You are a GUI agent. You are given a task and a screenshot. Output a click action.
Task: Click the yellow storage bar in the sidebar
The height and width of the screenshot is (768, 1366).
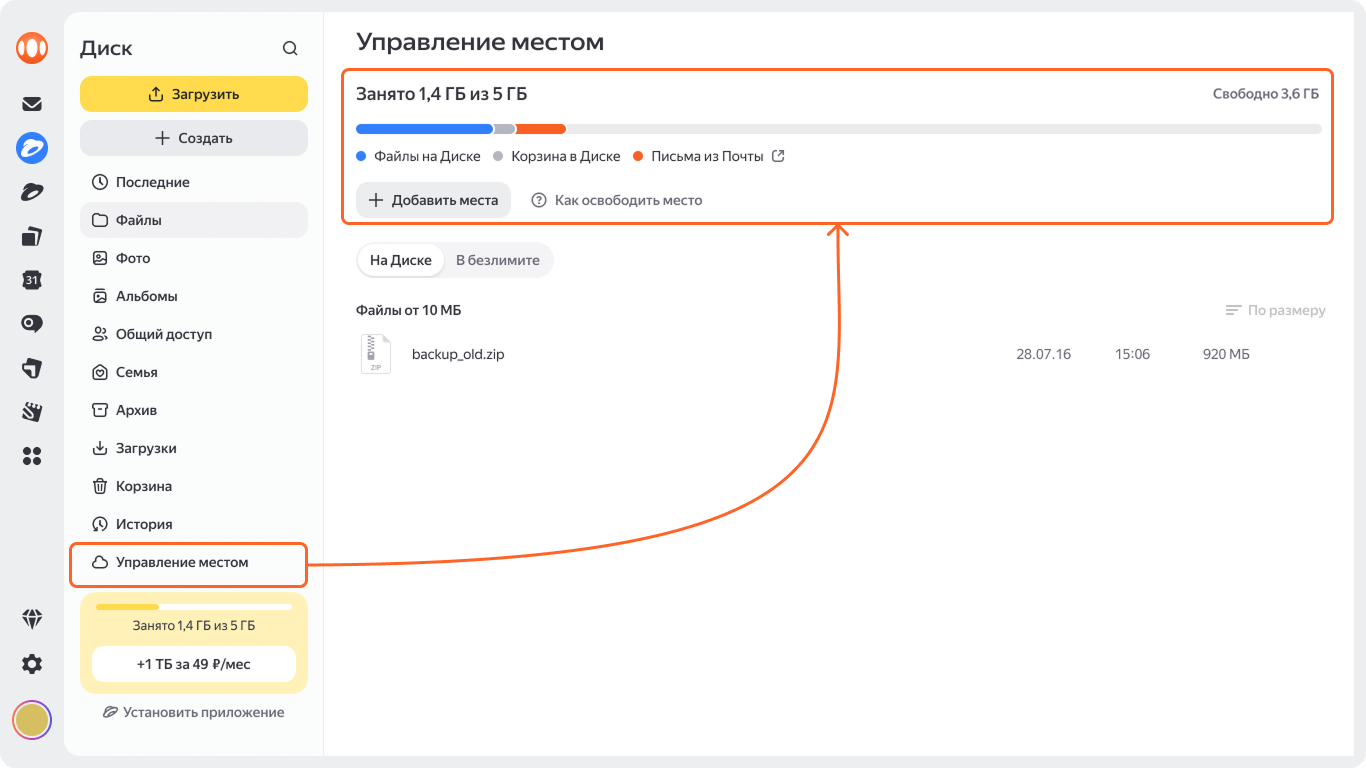point(194,607)
